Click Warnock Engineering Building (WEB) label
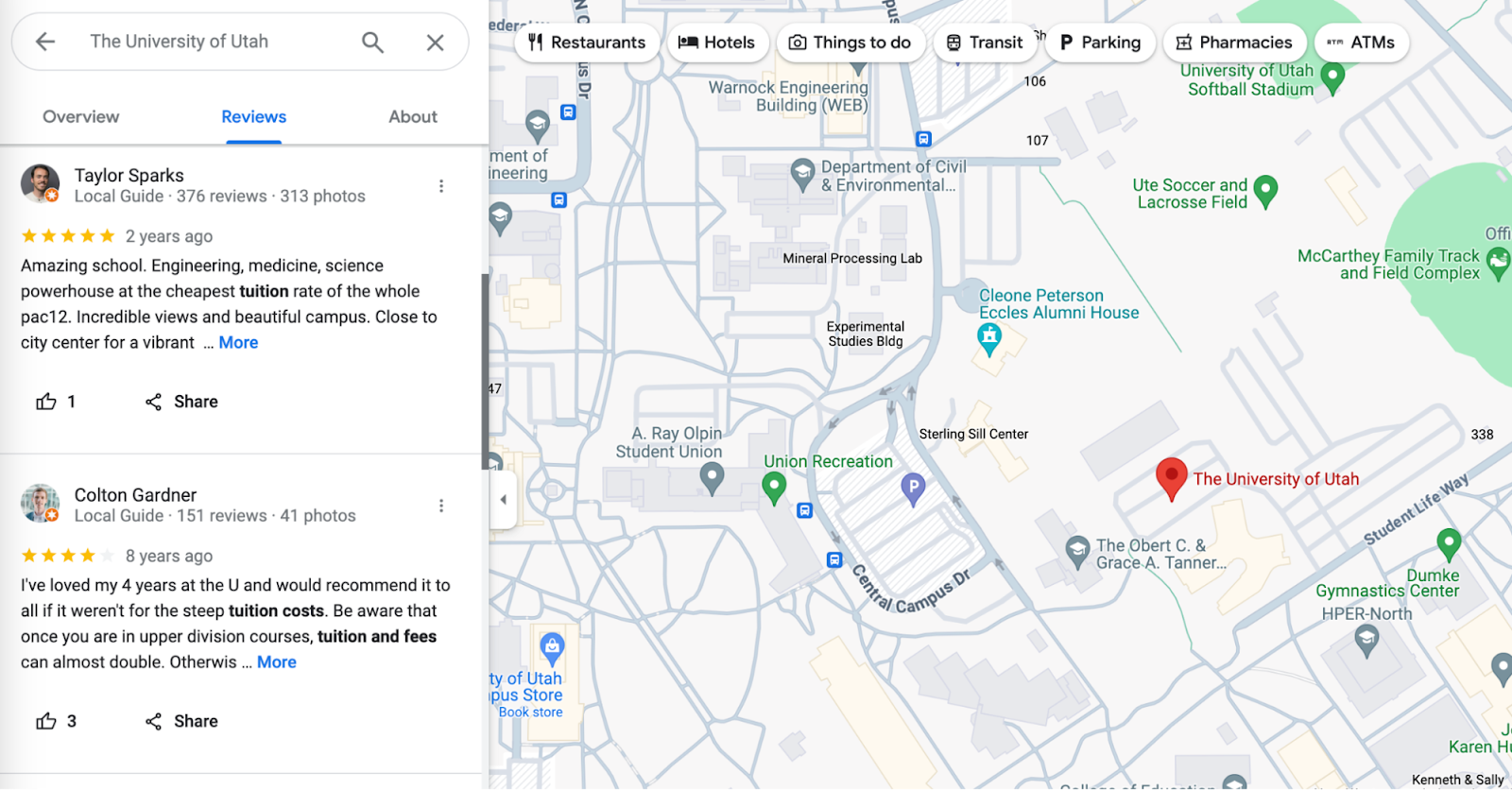 pos(789,96)
